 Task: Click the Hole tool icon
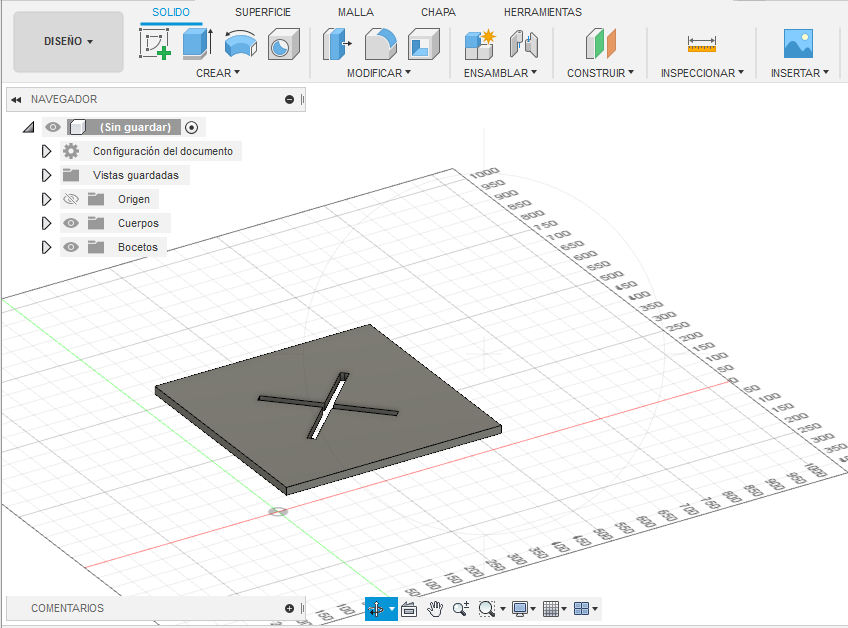pos(284,43)
